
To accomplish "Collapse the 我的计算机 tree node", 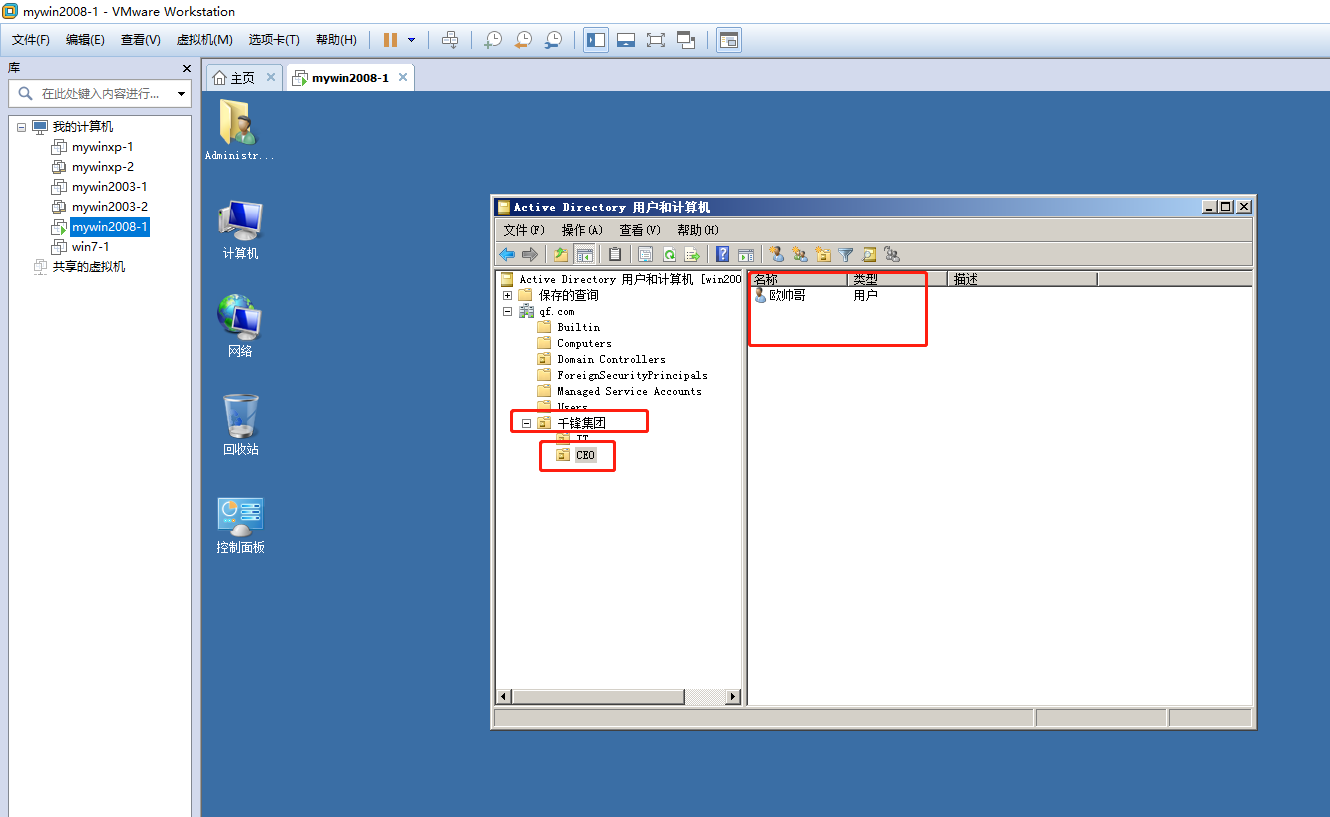I will (x=21, y=127).
